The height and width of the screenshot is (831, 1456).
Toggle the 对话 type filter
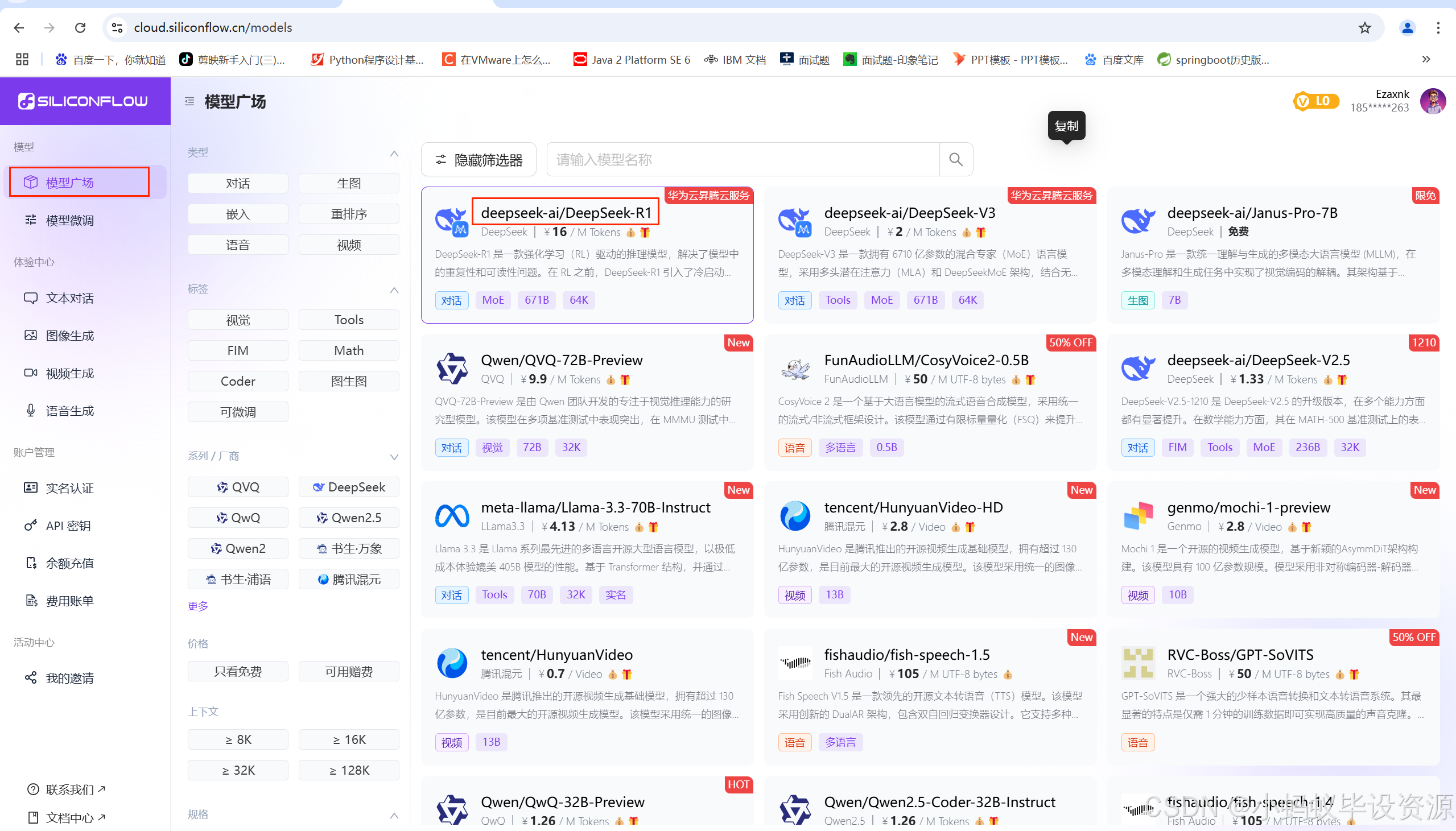point(237,183)
